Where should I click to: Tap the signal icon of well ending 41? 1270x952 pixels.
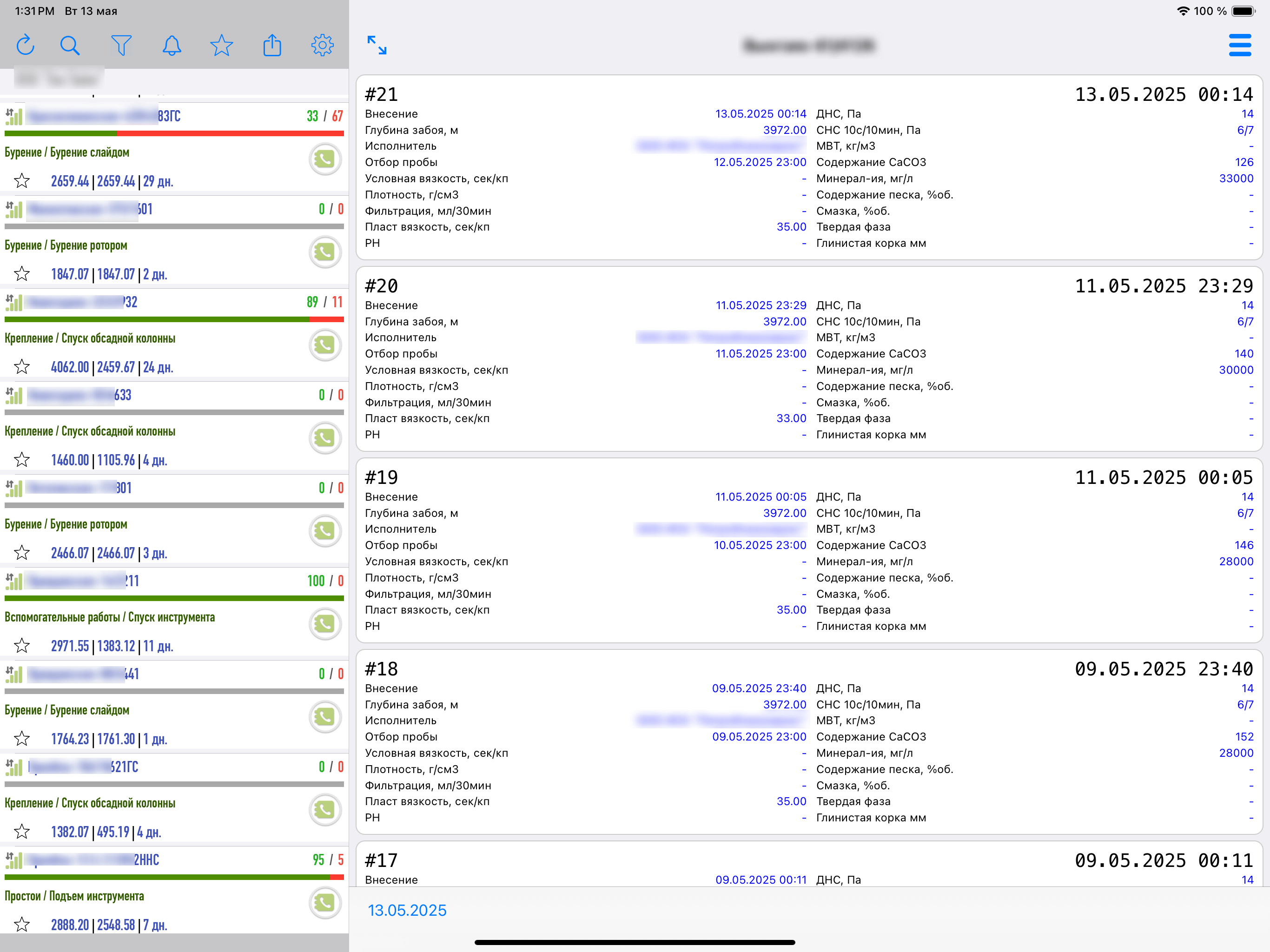coord(14,674)
